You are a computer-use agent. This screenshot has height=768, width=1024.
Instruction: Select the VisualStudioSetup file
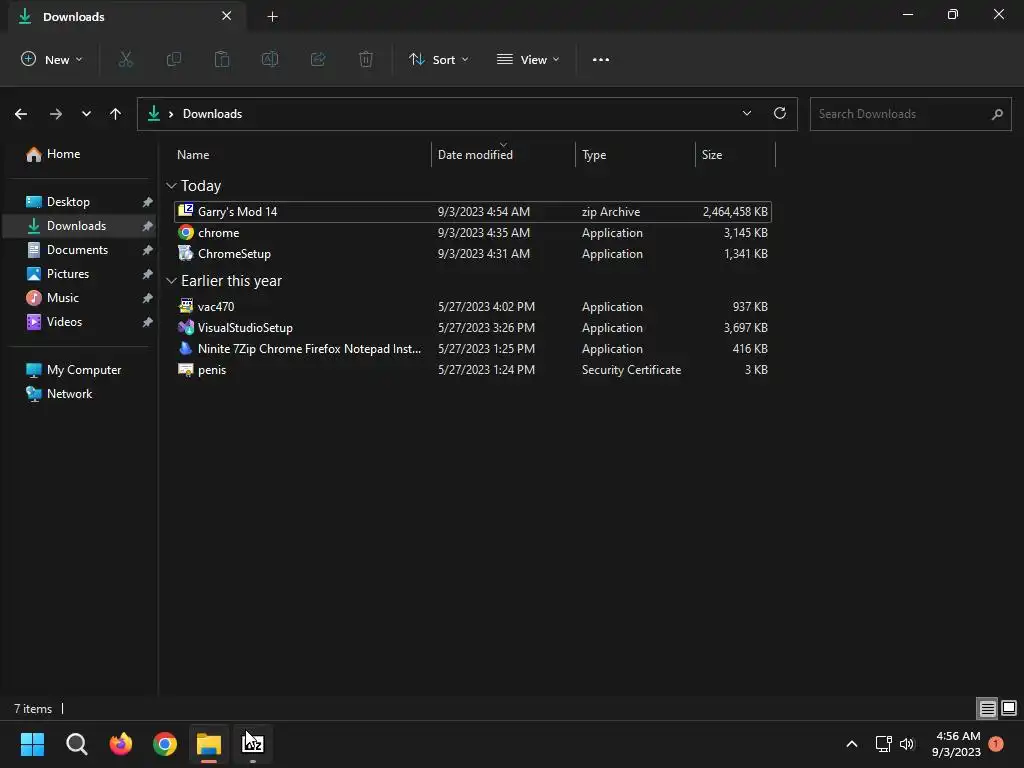click(473, 327)
